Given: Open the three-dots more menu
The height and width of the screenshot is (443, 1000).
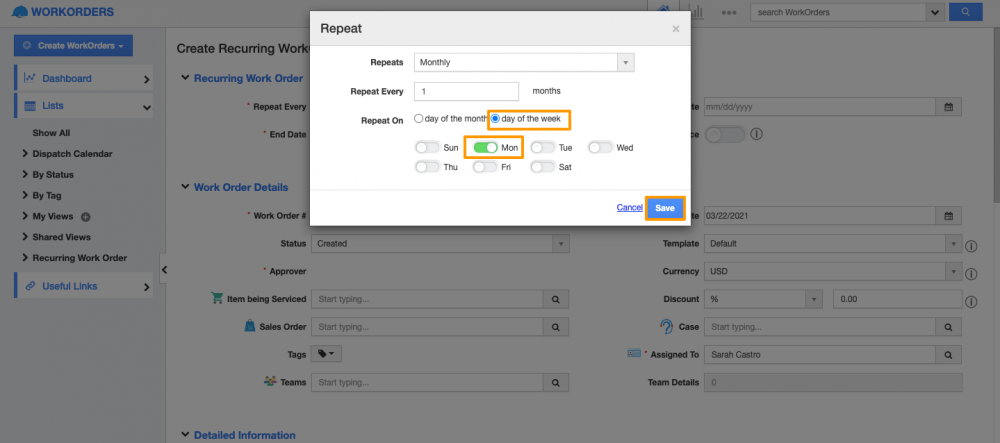Looking at the screenshot, I should pos(728,13).
